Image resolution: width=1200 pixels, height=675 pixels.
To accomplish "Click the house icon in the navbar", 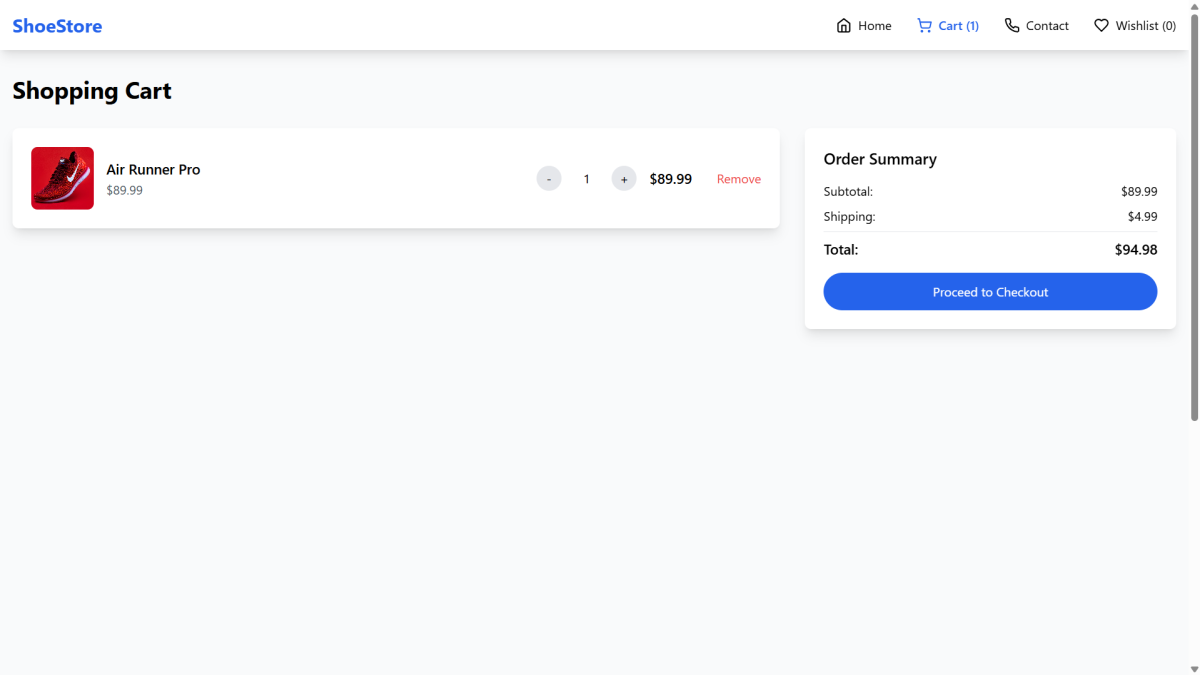I will point(844,26).
